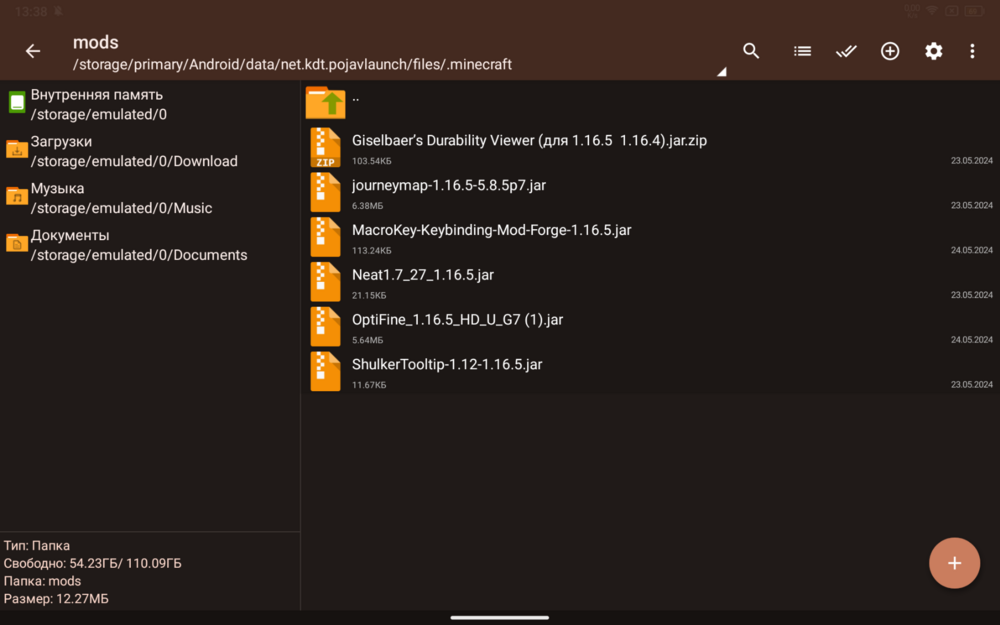Open Документы bookmark
Viewport: 1000px width, 625px height.
coord(150,245)
